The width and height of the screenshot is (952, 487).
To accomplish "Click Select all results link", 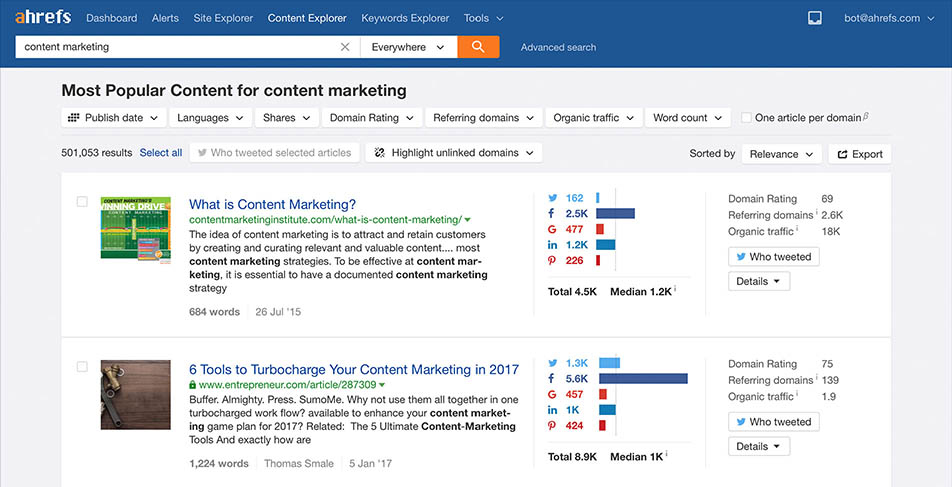I will (161, 153).
